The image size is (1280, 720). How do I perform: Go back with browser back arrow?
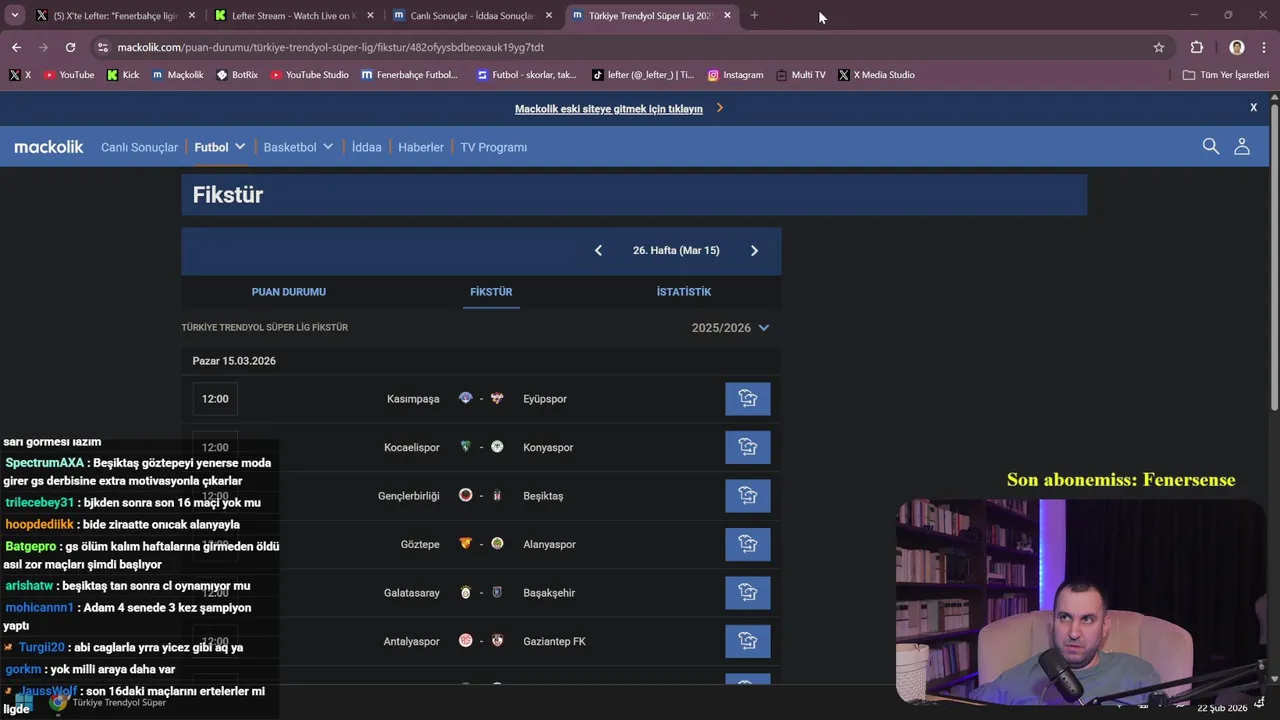tap(16, 47)
